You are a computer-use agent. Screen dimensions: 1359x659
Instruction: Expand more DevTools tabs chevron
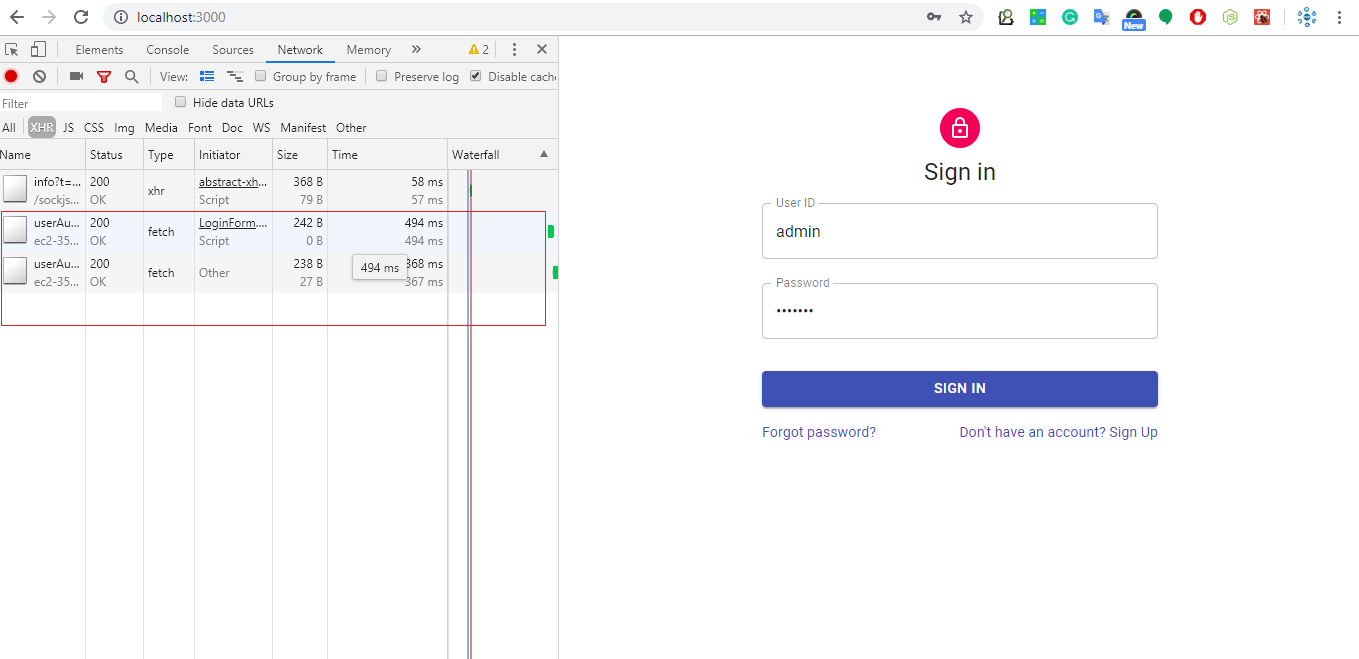416,49
